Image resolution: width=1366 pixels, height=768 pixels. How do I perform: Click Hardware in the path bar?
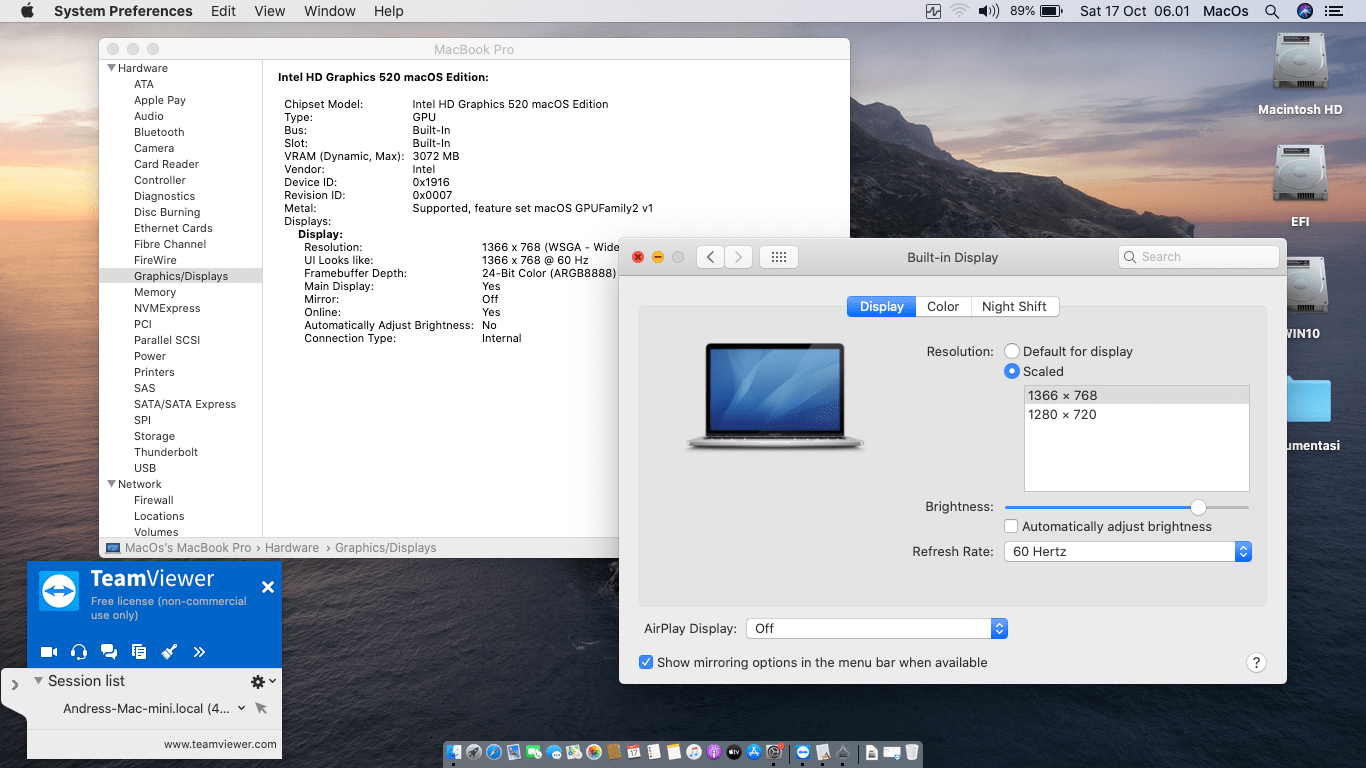click(292, 548)
